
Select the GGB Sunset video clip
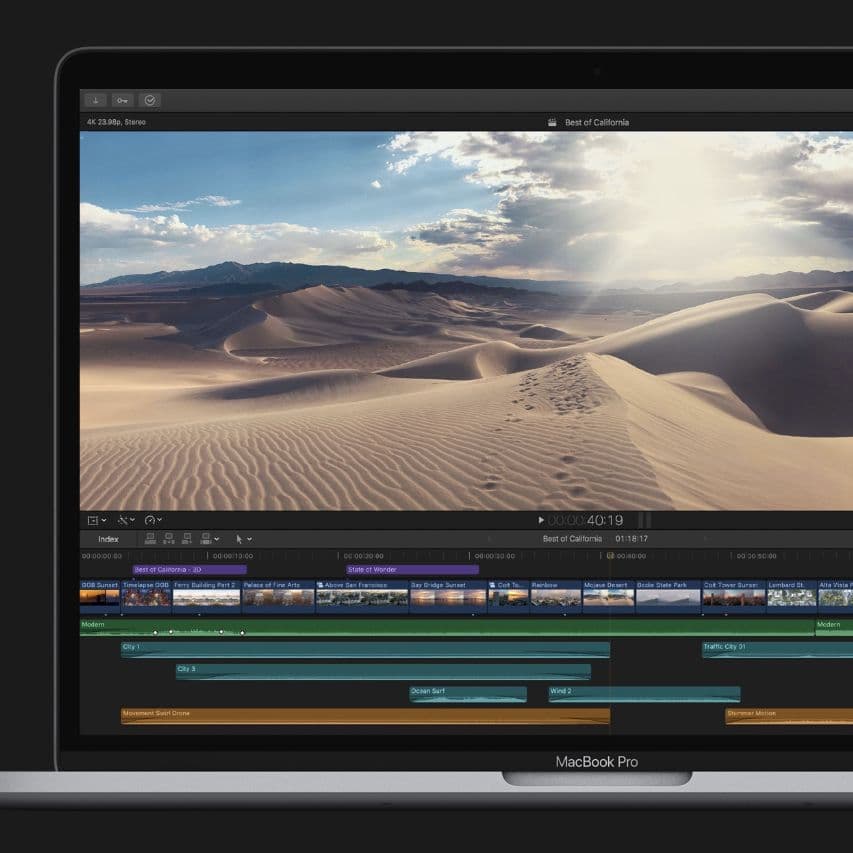click(100, 597)
